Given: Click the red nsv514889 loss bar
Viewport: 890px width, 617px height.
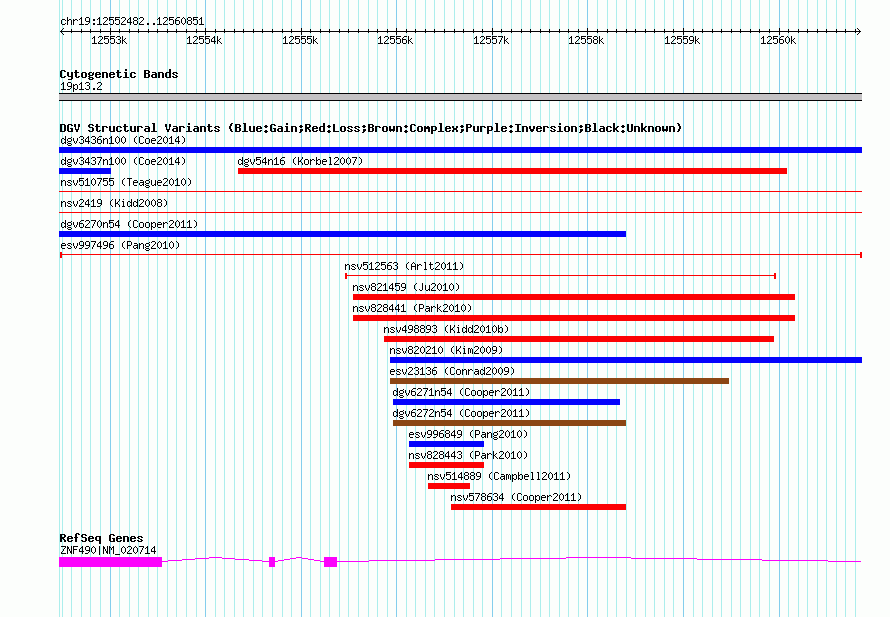Looking at the screenshot, I should pyautogui.click(x=449, y=486).
